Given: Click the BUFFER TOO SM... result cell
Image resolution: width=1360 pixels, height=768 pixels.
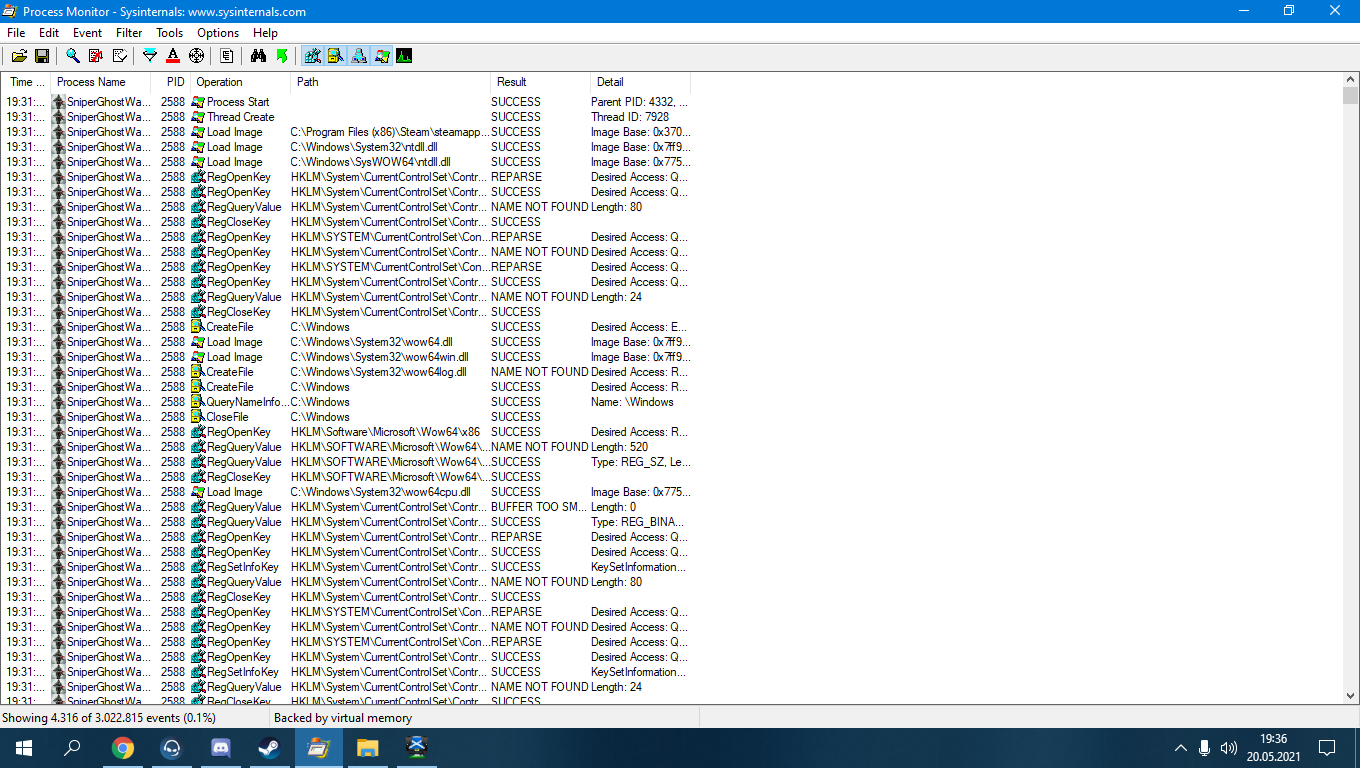Looking at the screenshot, I should (x=540, y=507).
